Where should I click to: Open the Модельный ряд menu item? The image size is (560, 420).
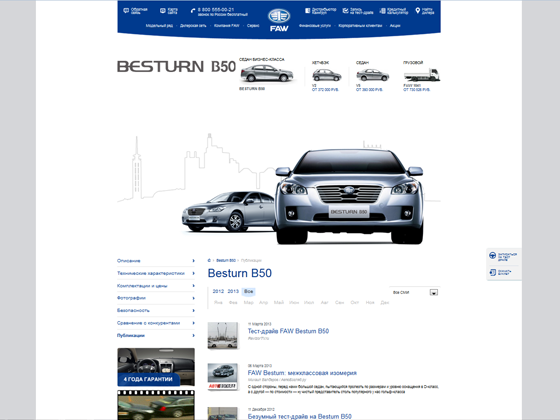click(159, 26)
